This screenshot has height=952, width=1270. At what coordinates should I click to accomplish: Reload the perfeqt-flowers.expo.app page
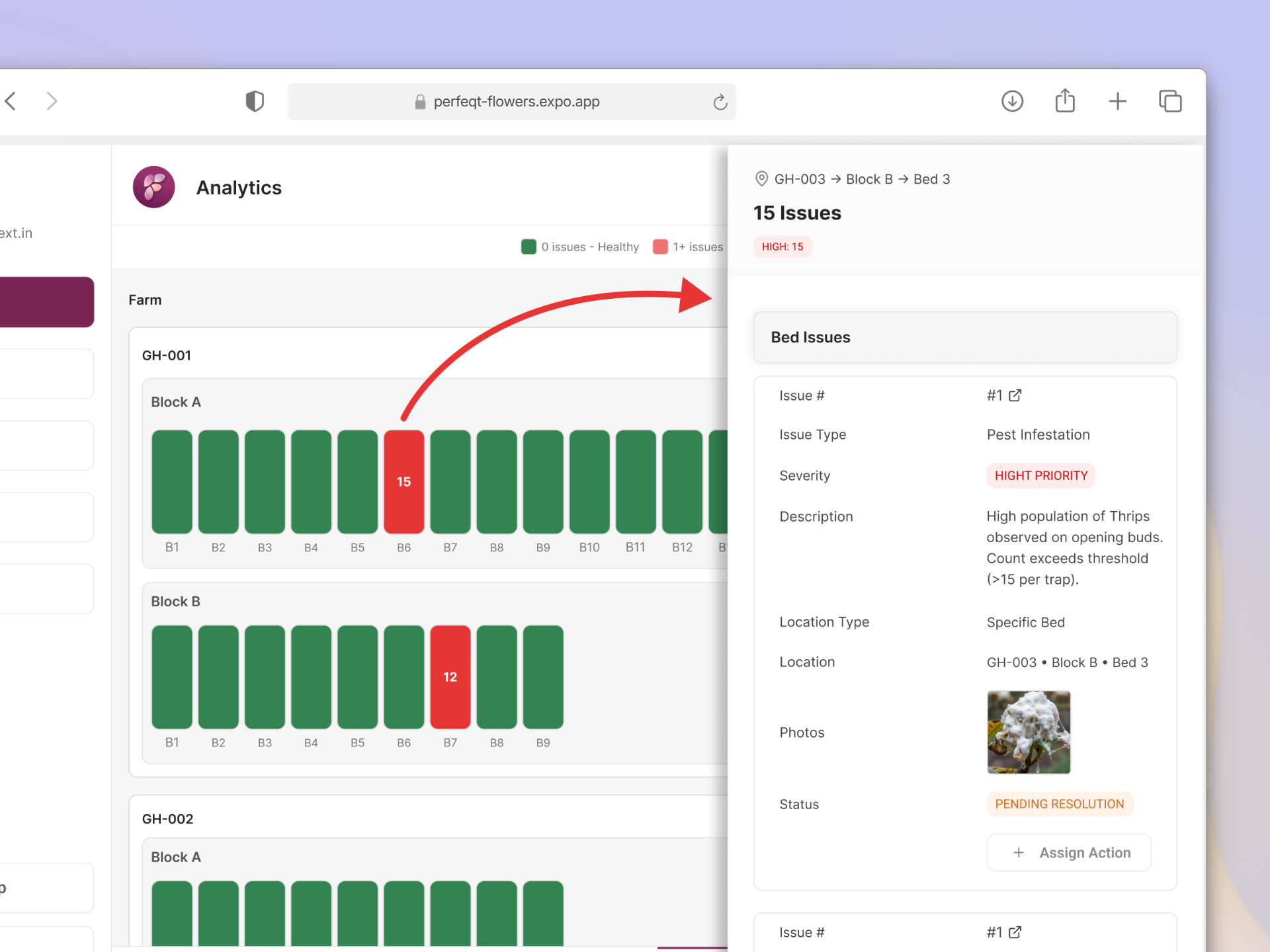720,102
